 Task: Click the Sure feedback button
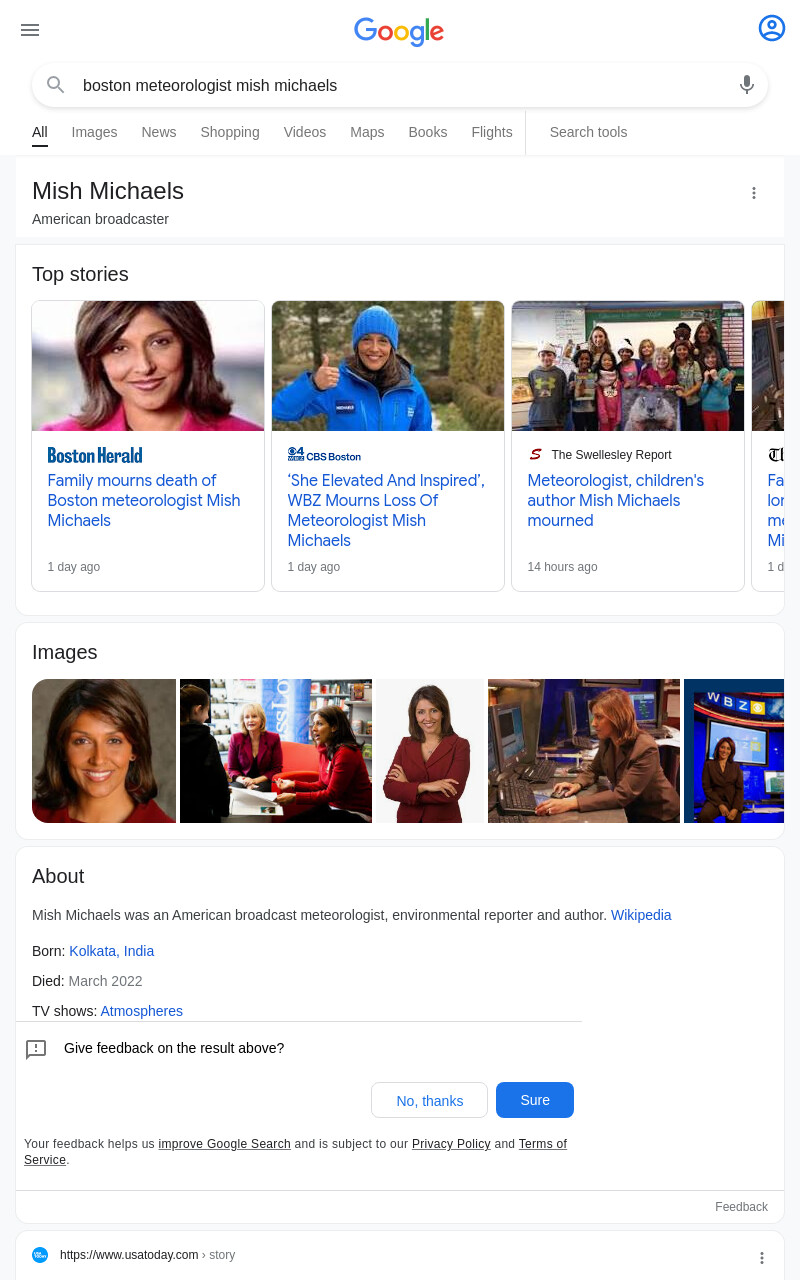[x=535, y=1100]
